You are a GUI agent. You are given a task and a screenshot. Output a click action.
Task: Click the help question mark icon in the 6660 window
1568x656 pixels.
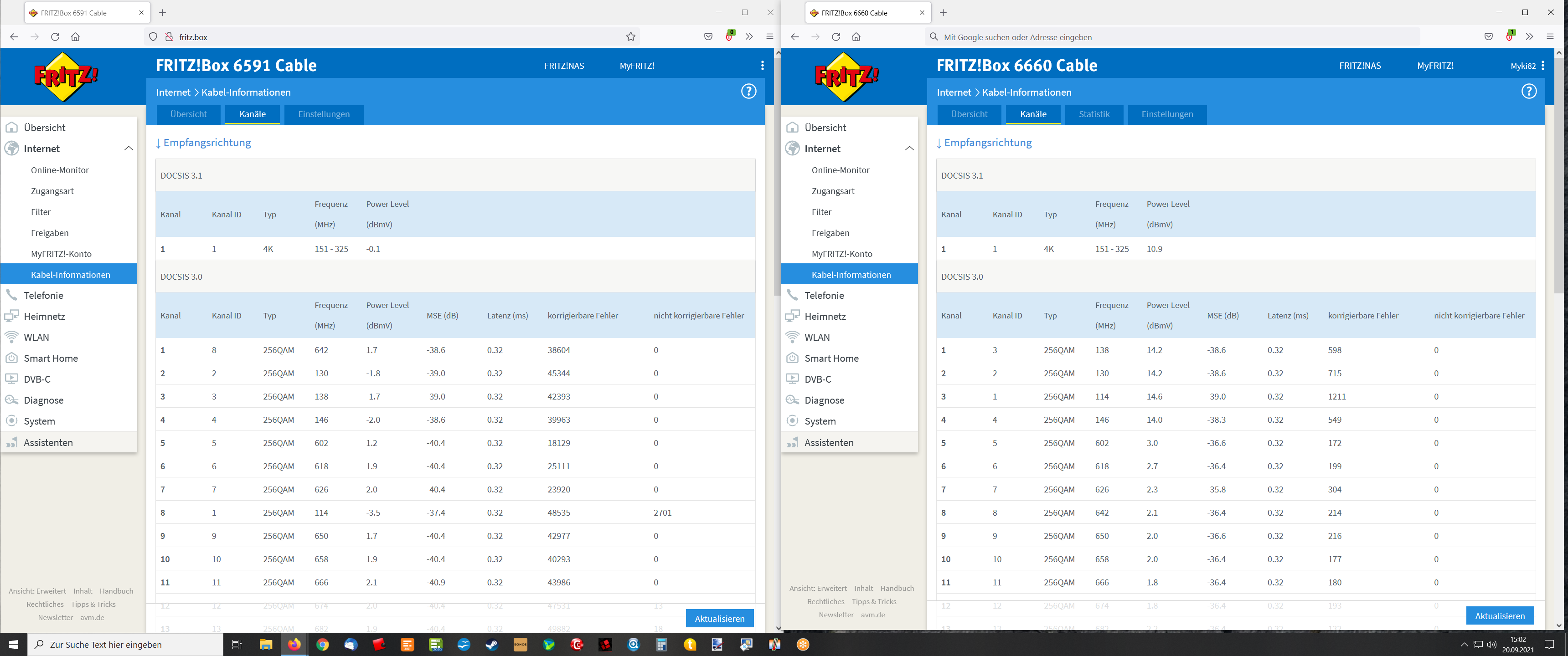pyautogui.click(x=1528, y=91)
